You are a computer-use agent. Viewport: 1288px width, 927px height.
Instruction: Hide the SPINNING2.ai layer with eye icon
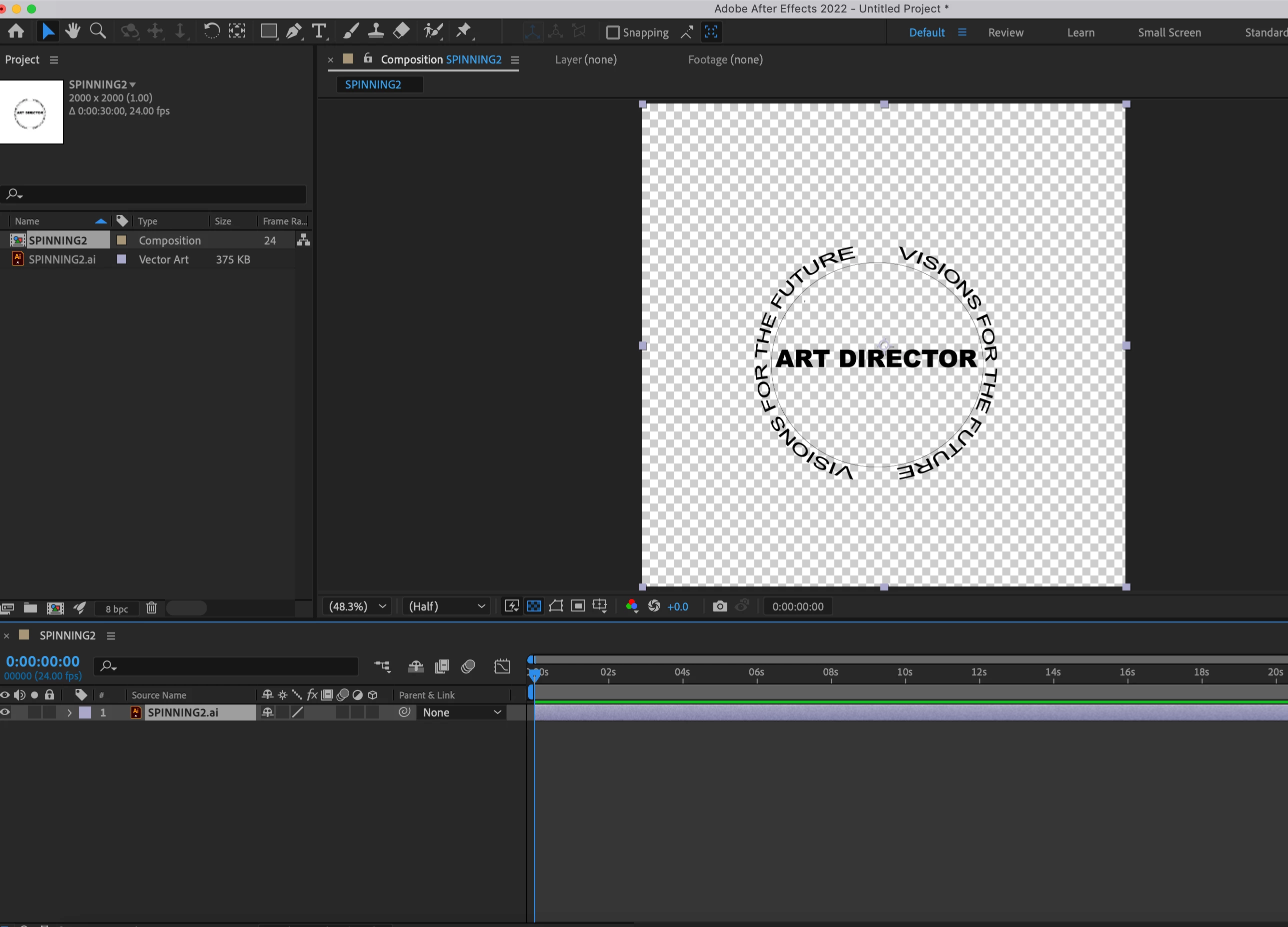point(5,712)
